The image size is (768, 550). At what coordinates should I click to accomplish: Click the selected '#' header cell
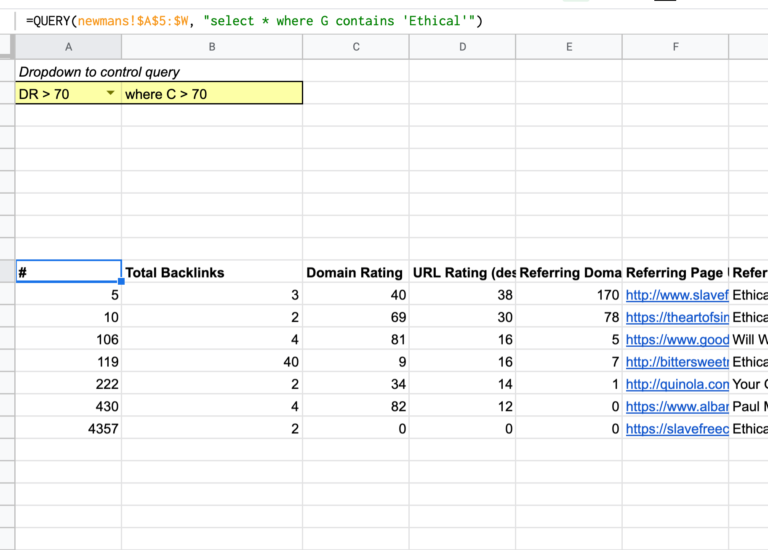[x=68, y=272]
